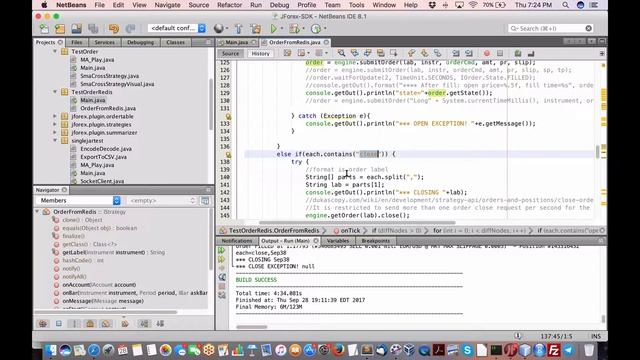The image size is (640, 360).
Task: Click the editor Find Selection magnifier icon
Action: click(x=341, y=53)
